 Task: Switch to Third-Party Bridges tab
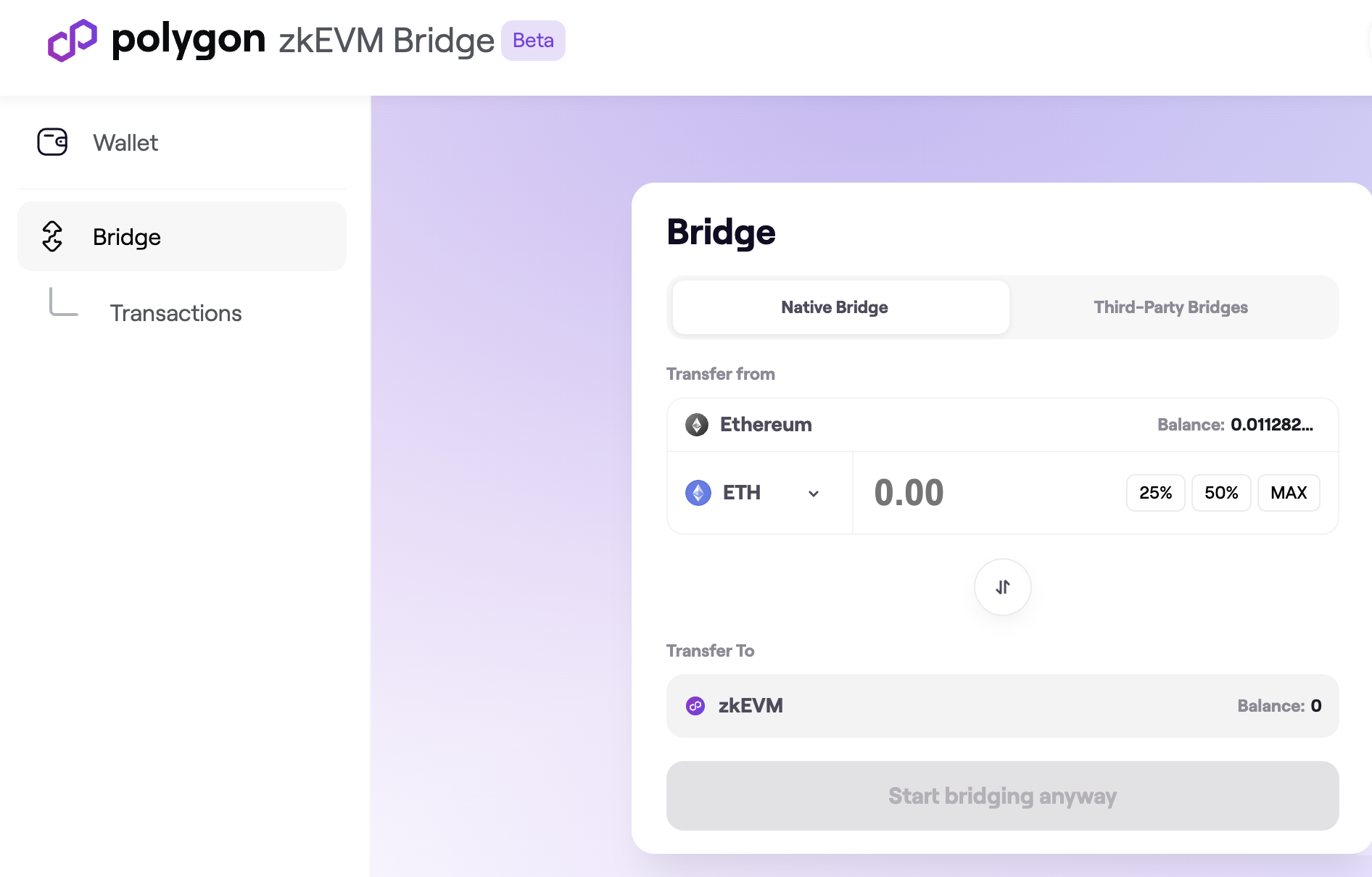pyautogui.click(x=1170, y=307)
